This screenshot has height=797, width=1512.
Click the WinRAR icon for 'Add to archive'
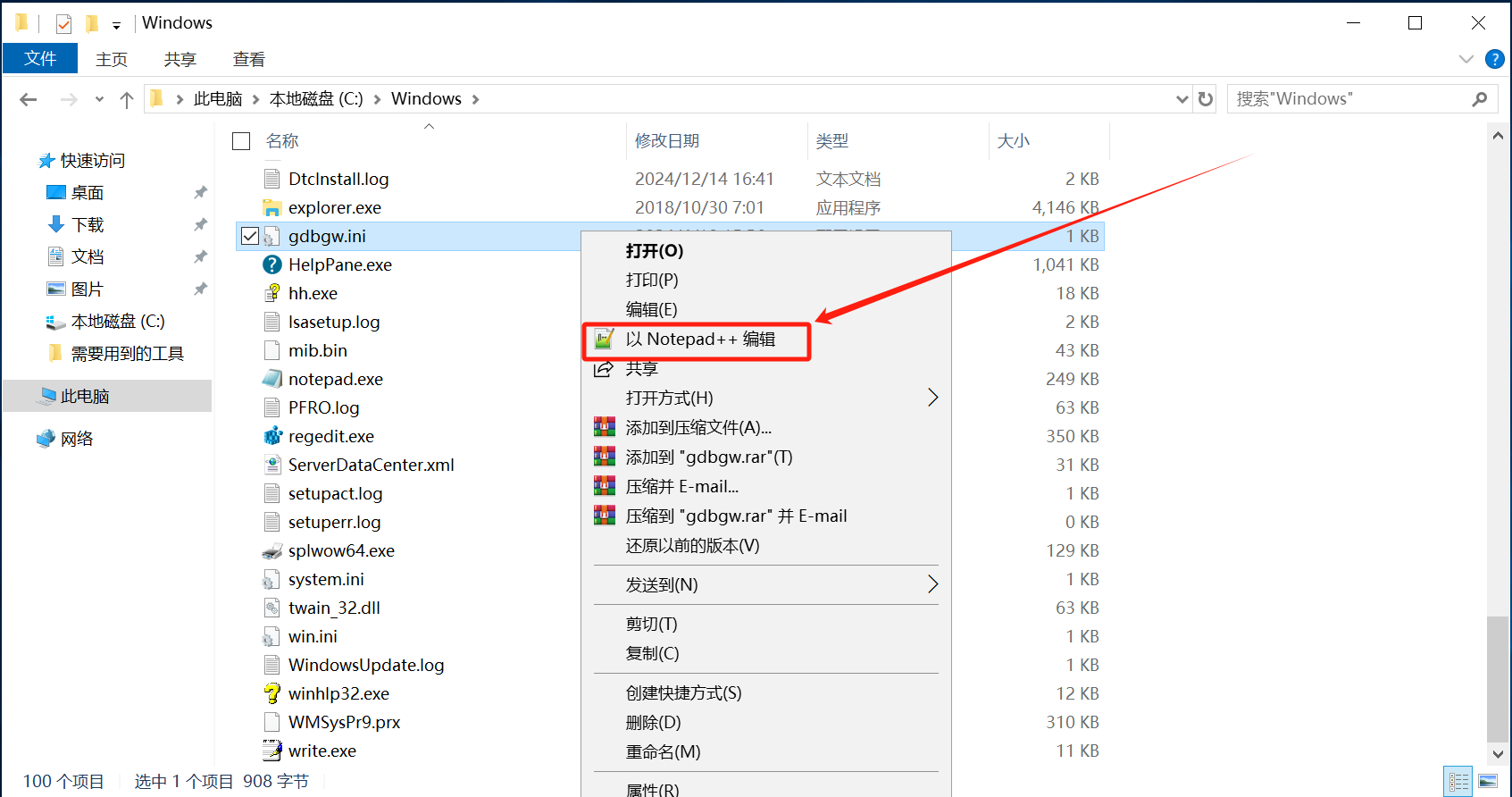click(x=605, y=427)
